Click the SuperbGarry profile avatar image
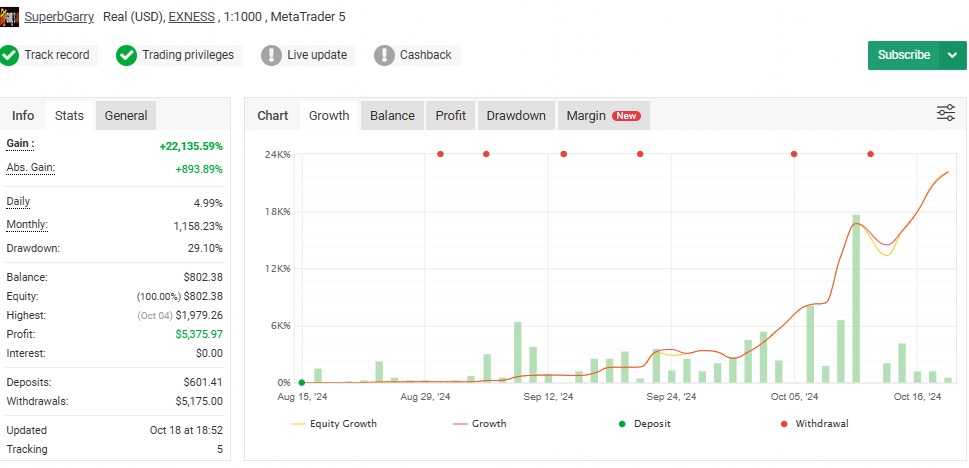Viewport: 969px width, 468px height. click(x=9, y=17)
